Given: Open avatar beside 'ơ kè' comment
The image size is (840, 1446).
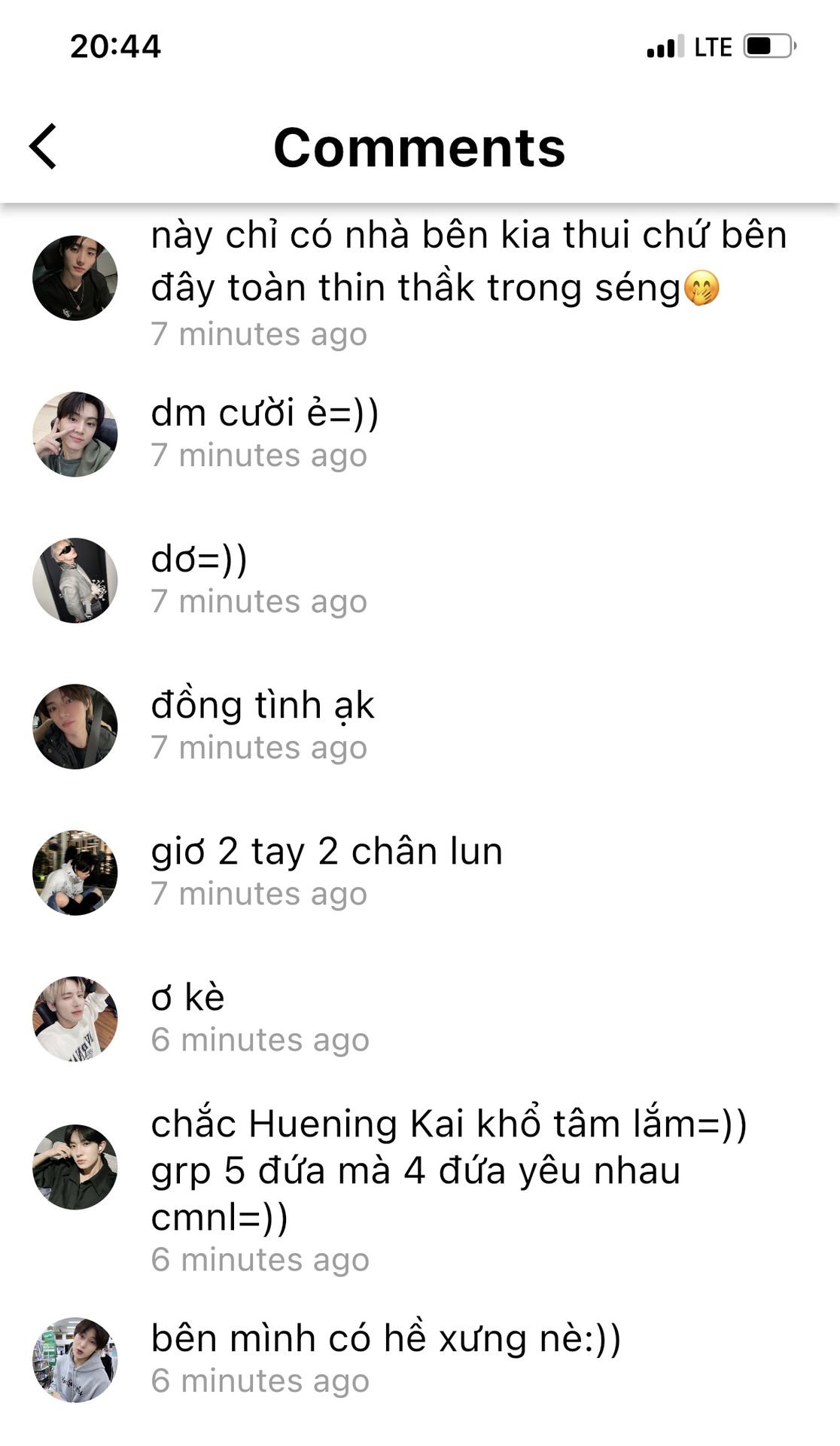Looking at the screenshot, I should [75, 1018].
